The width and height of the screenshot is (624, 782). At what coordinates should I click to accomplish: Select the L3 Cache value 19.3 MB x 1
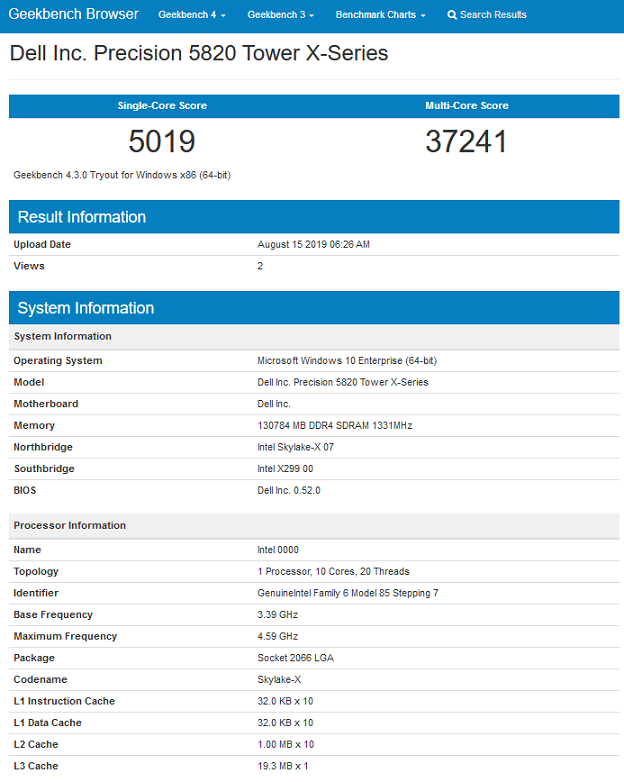point(283,766)
